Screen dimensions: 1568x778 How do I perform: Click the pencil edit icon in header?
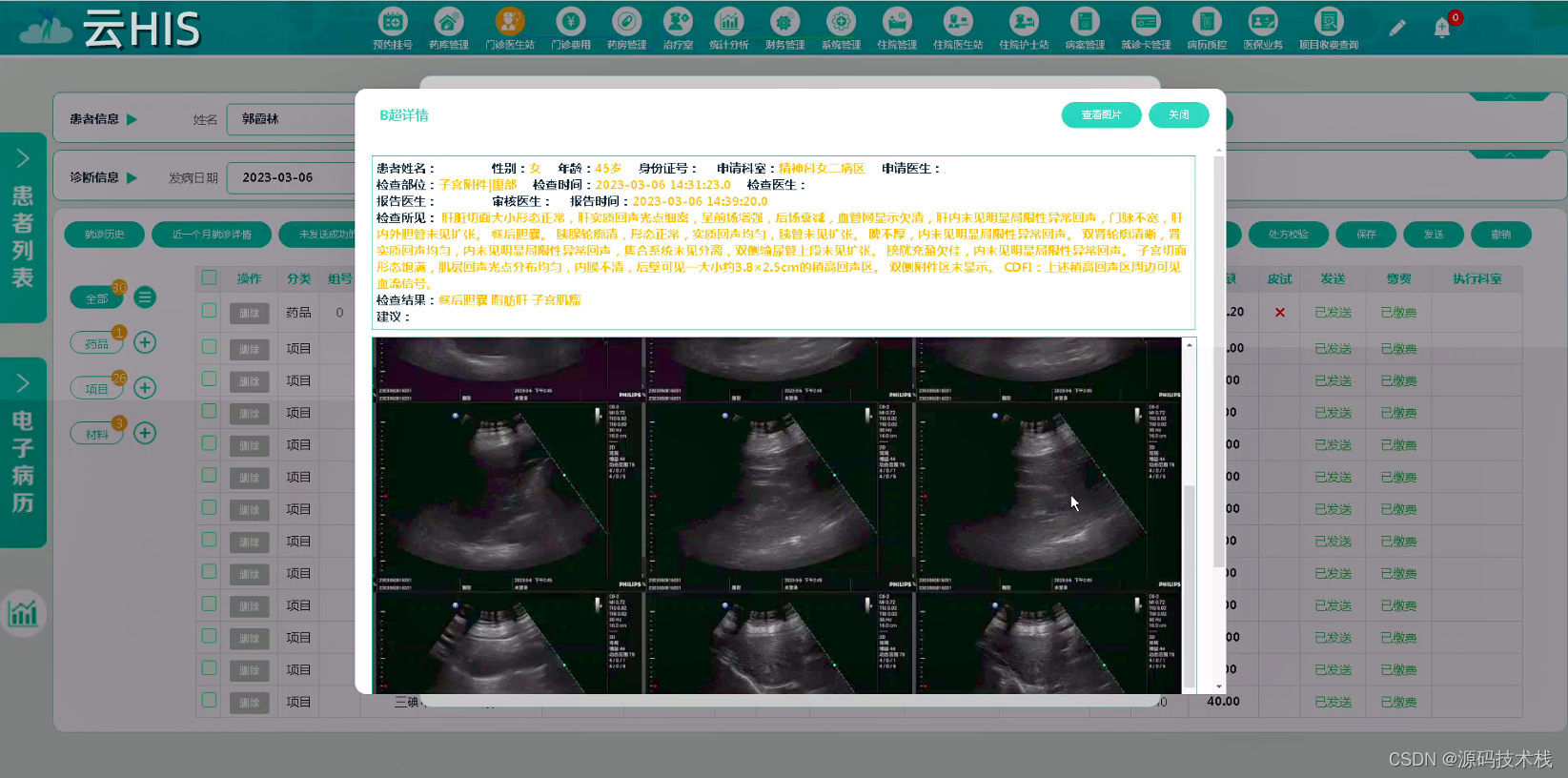[x=1397, y=29]
